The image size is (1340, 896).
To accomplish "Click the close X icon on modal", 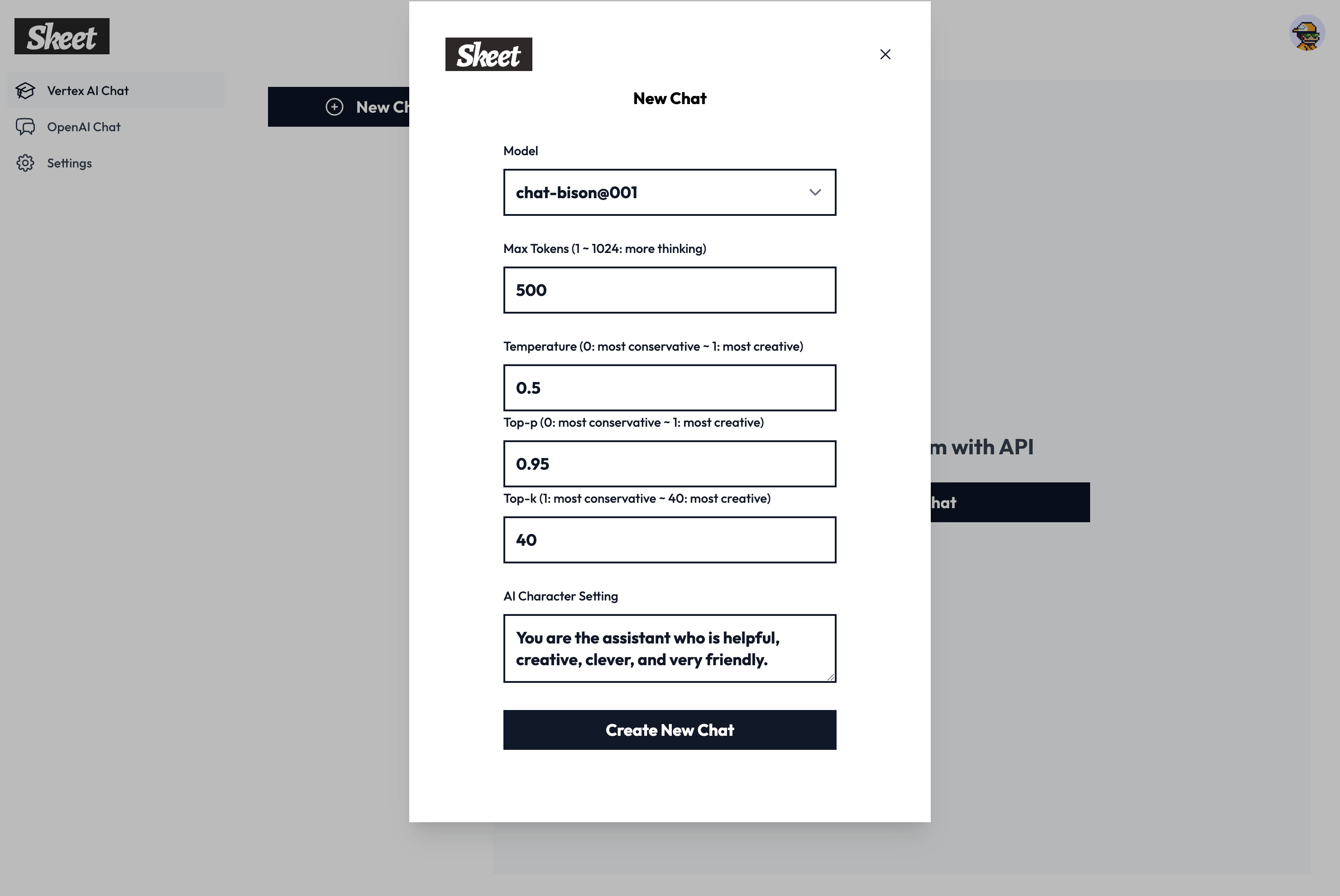I will 885,54.
